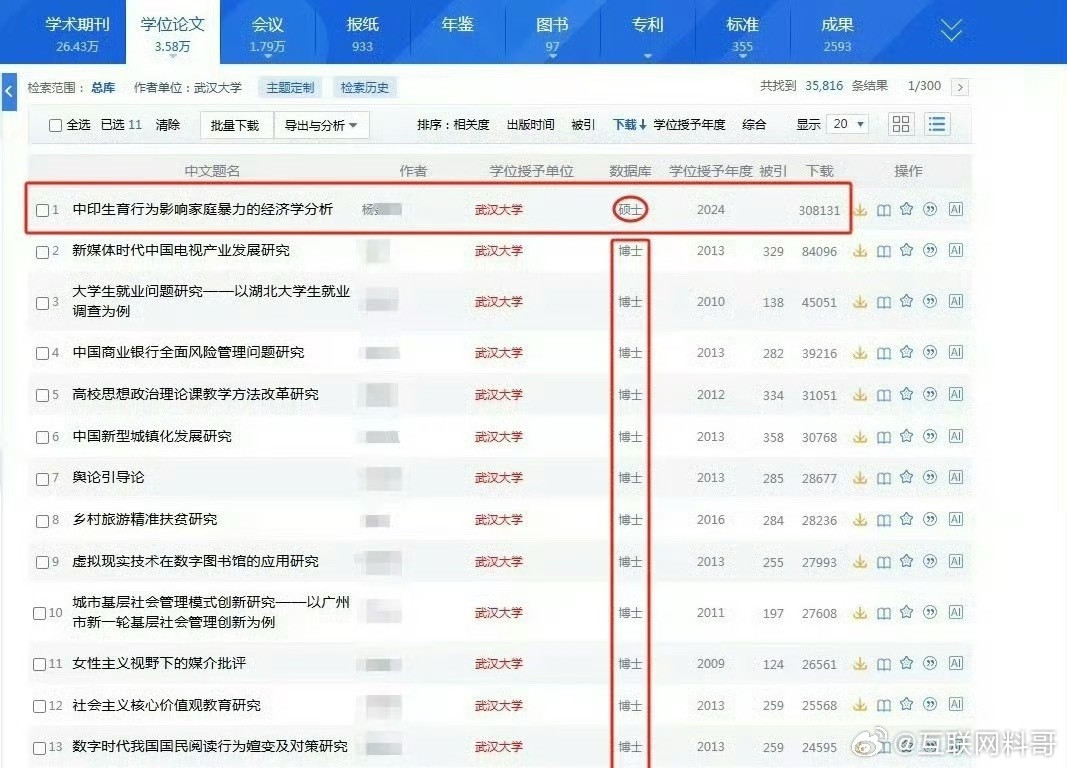Tick checkbox for result 13 数字时代
Viewport: 1067px width, 768px height.
click(39, 748)
